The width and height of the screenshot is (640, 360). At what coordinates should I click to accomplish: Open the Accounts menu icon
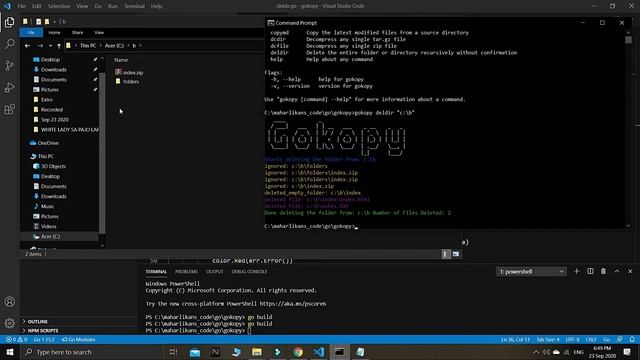click(x=9, y=302)
